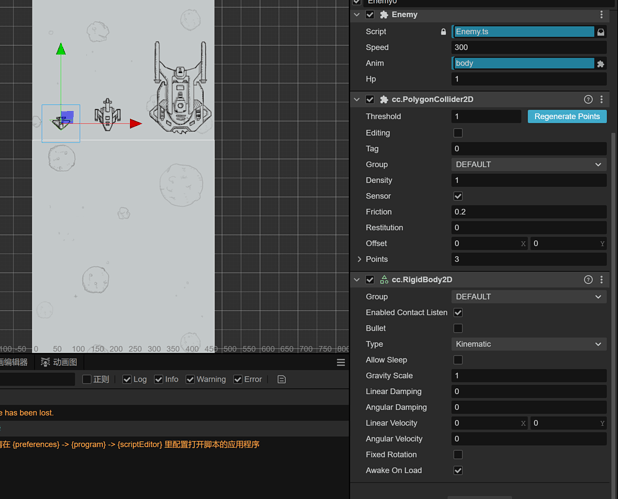Toggle the Error filter checkbox
The height and width of the screenshot is (499, 618).
(x=238, y=379)
